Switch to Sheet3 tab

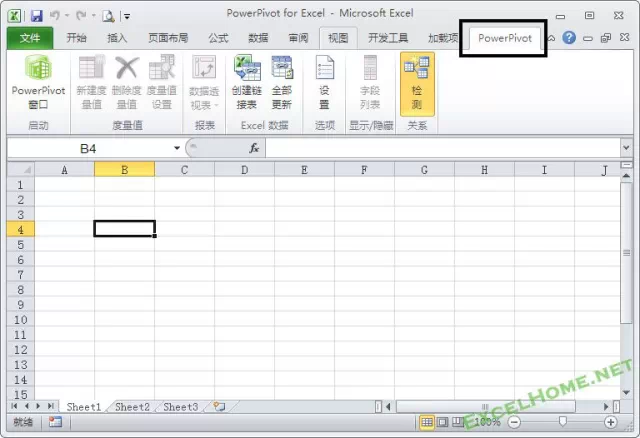(x=181, y=407)
